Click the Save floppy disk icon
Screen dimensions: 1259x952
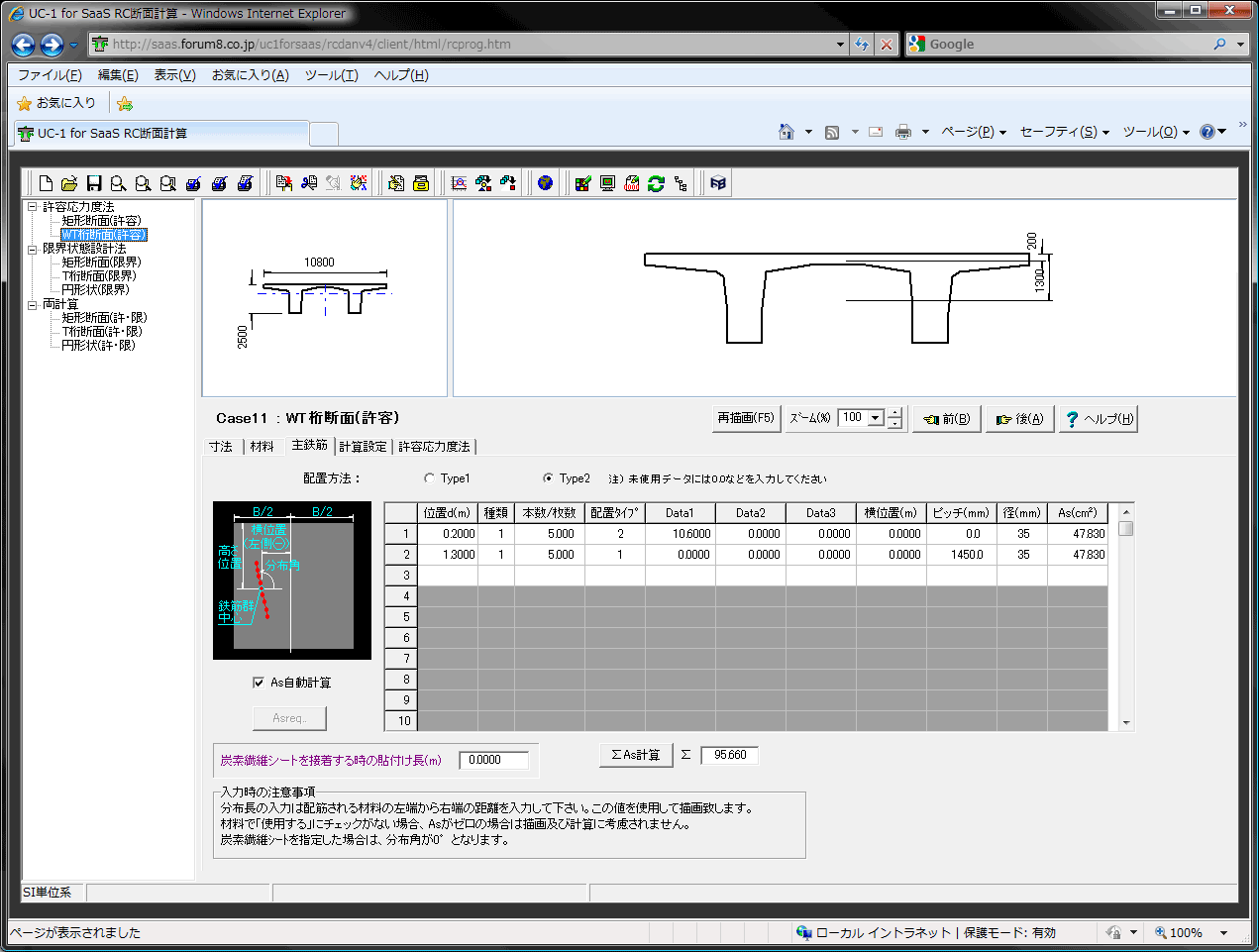click(x=94, y=183)
